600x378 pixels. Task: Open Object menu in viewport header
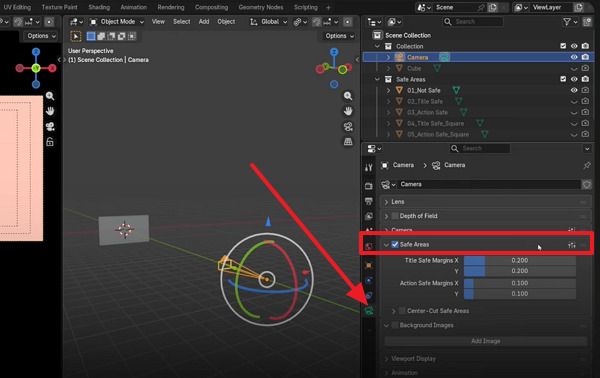coord(226,22)
